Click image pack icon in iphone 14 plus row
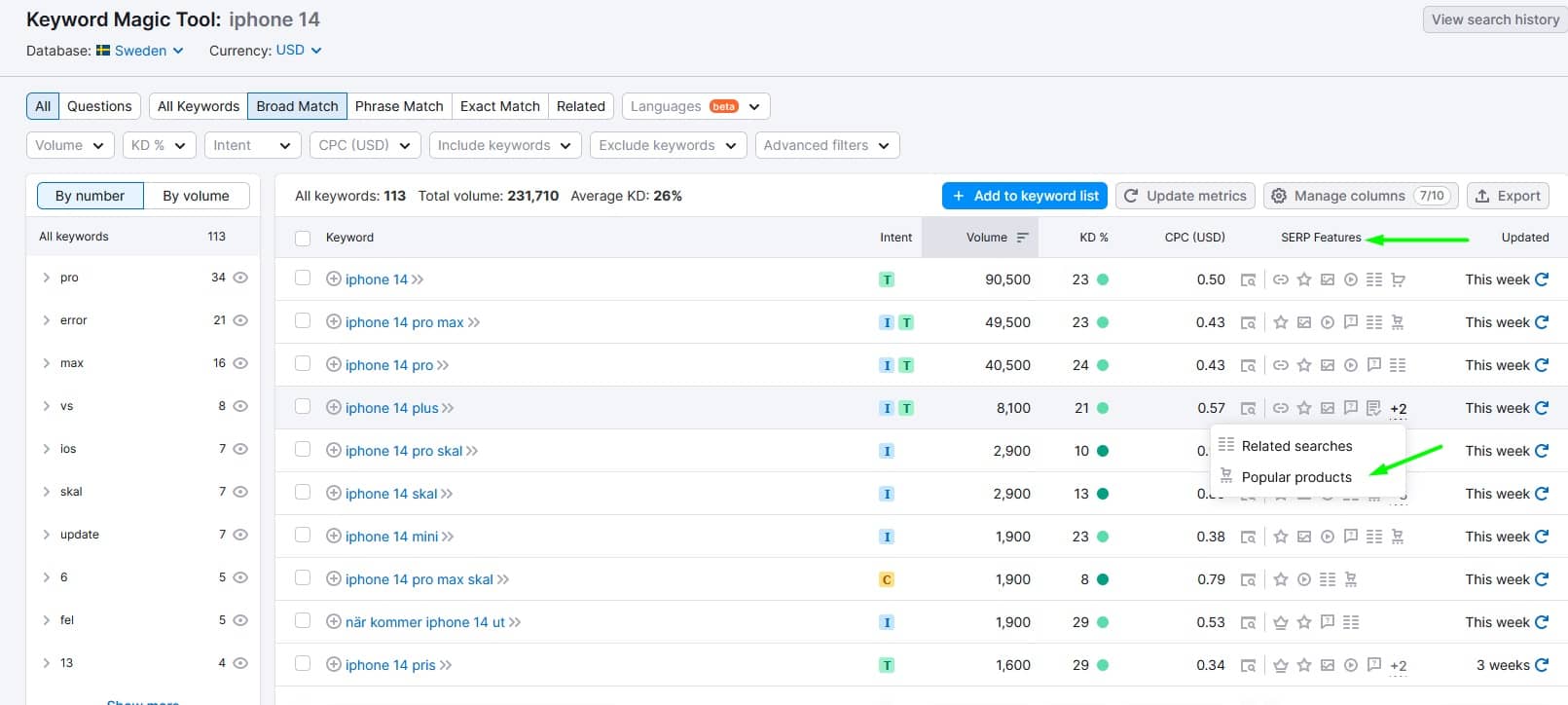The width and height of the screenshot is (1568, 705). click(x=1328, y=408)
